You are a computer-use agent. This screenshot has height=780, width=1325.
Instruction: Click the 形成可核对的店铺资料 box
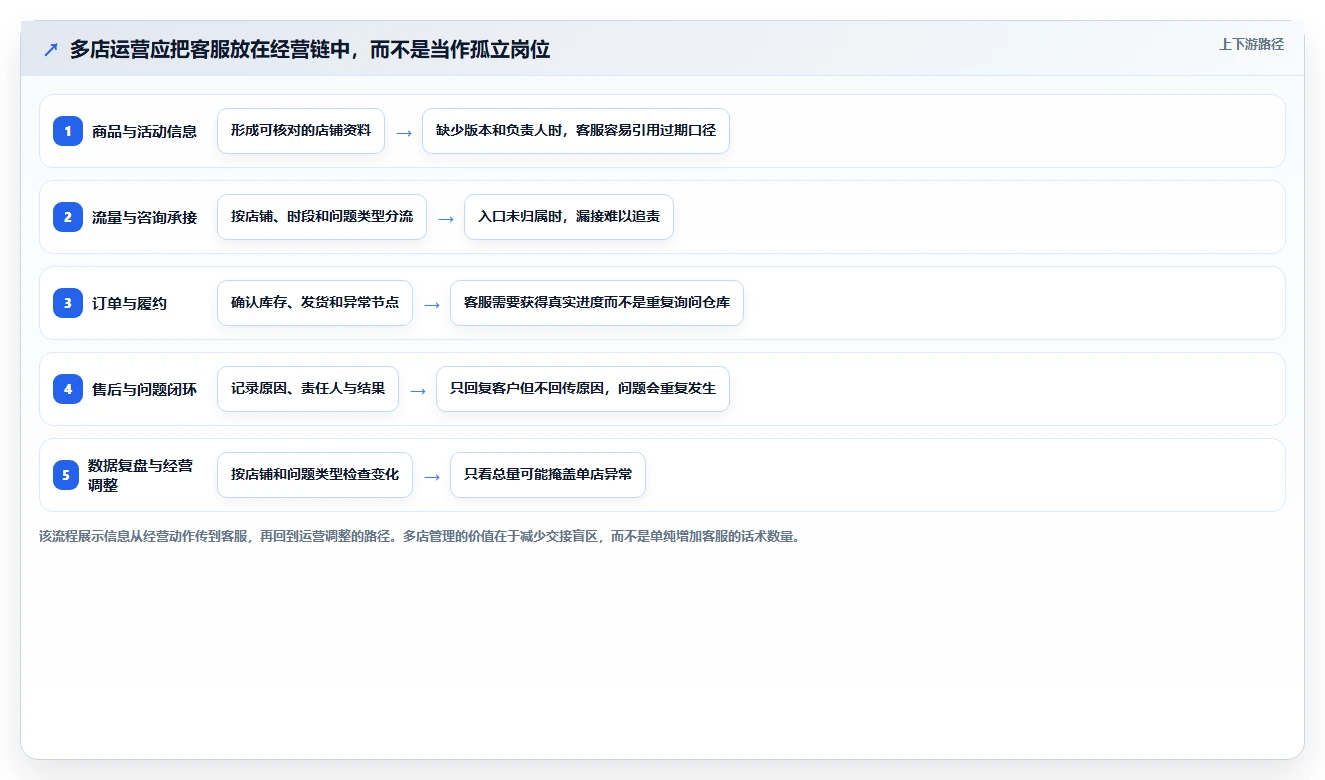click(301, 131)
